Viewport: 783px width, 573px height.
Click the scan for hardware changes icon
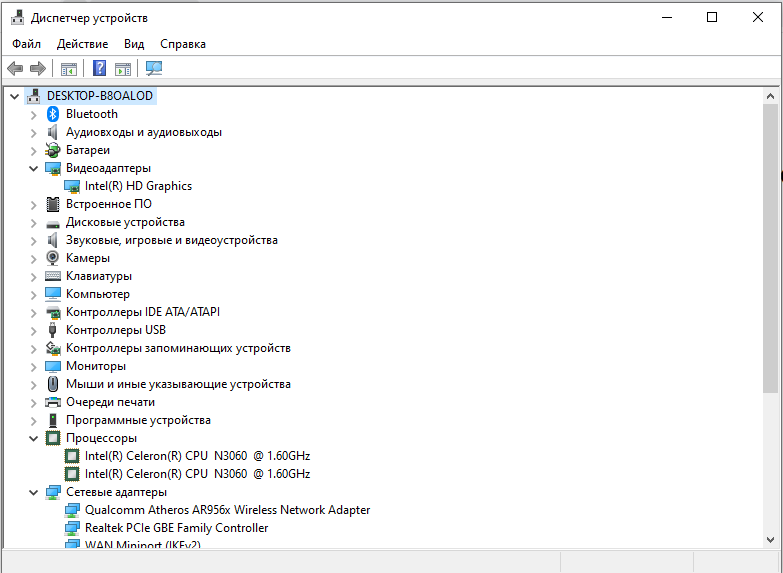154,68
